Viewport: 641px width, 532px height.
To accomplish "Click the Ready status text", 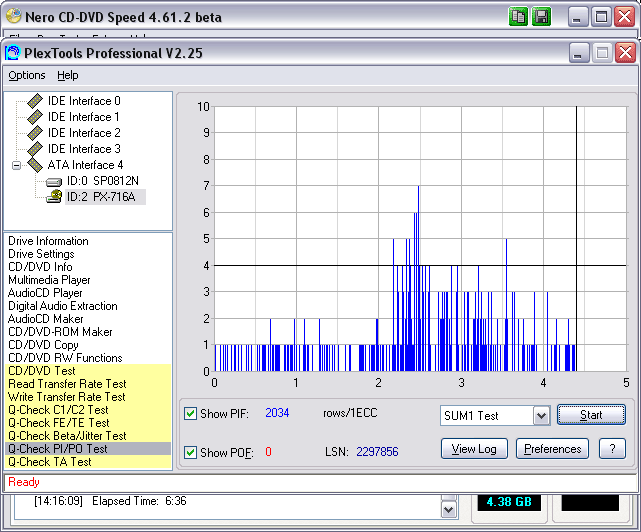I will pos(24,482).
